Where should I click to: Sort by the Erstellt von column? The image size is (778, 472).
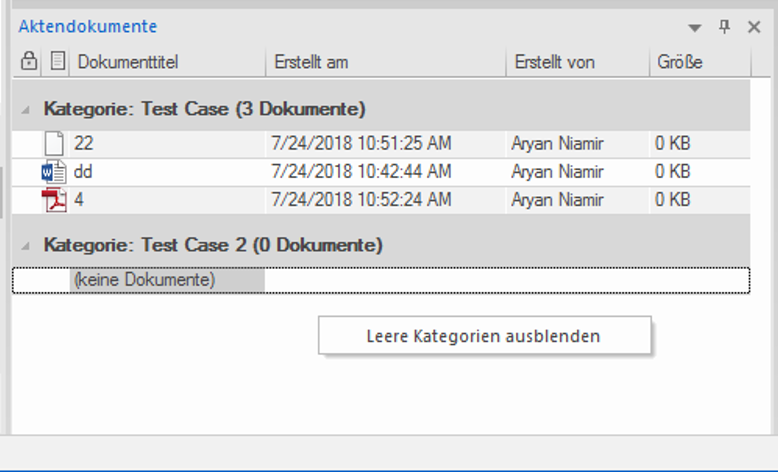(554, 62)
